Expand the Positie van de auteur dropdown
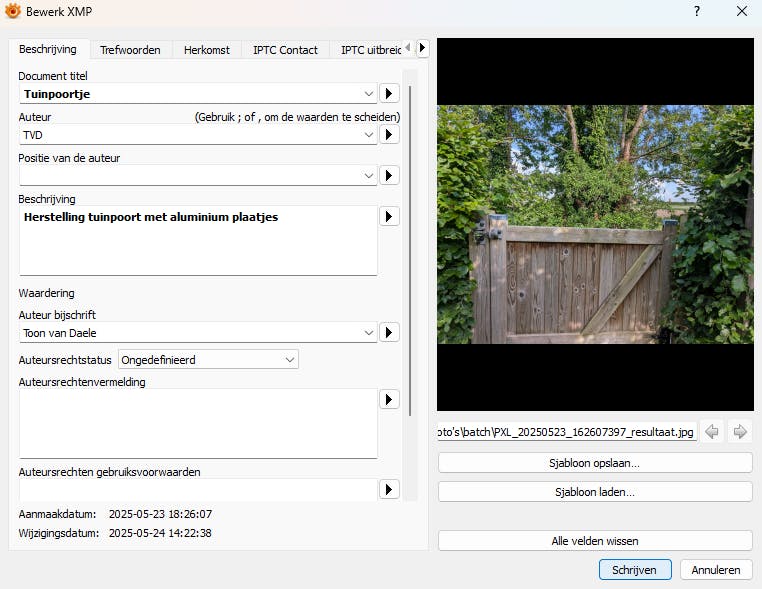The height and width of the screenshot is (589, 762). pyautogui.click(x=369, y=176)
